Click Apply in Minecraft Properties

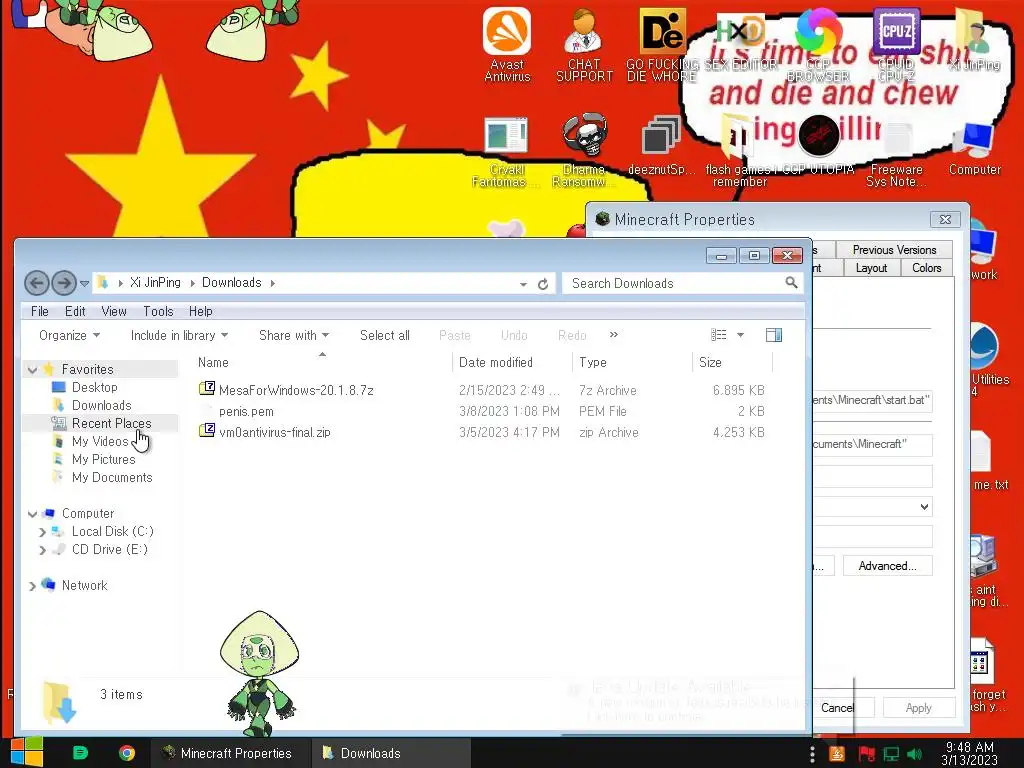[918, 708]
